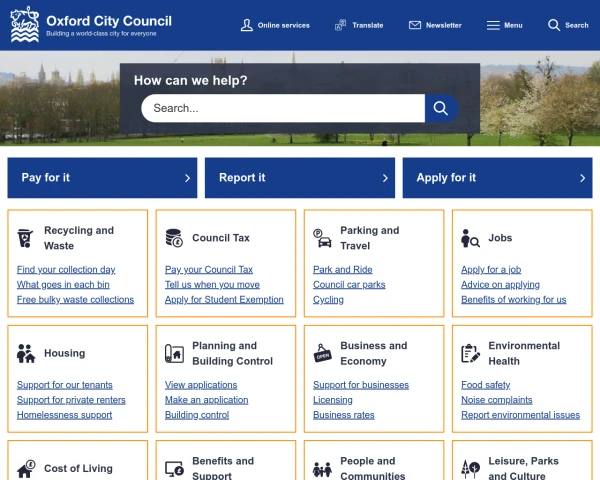This screenshot has height=480, width=600.
Task: Click the Environmental Health clipboard icon
Action: (x=470, y=353)
